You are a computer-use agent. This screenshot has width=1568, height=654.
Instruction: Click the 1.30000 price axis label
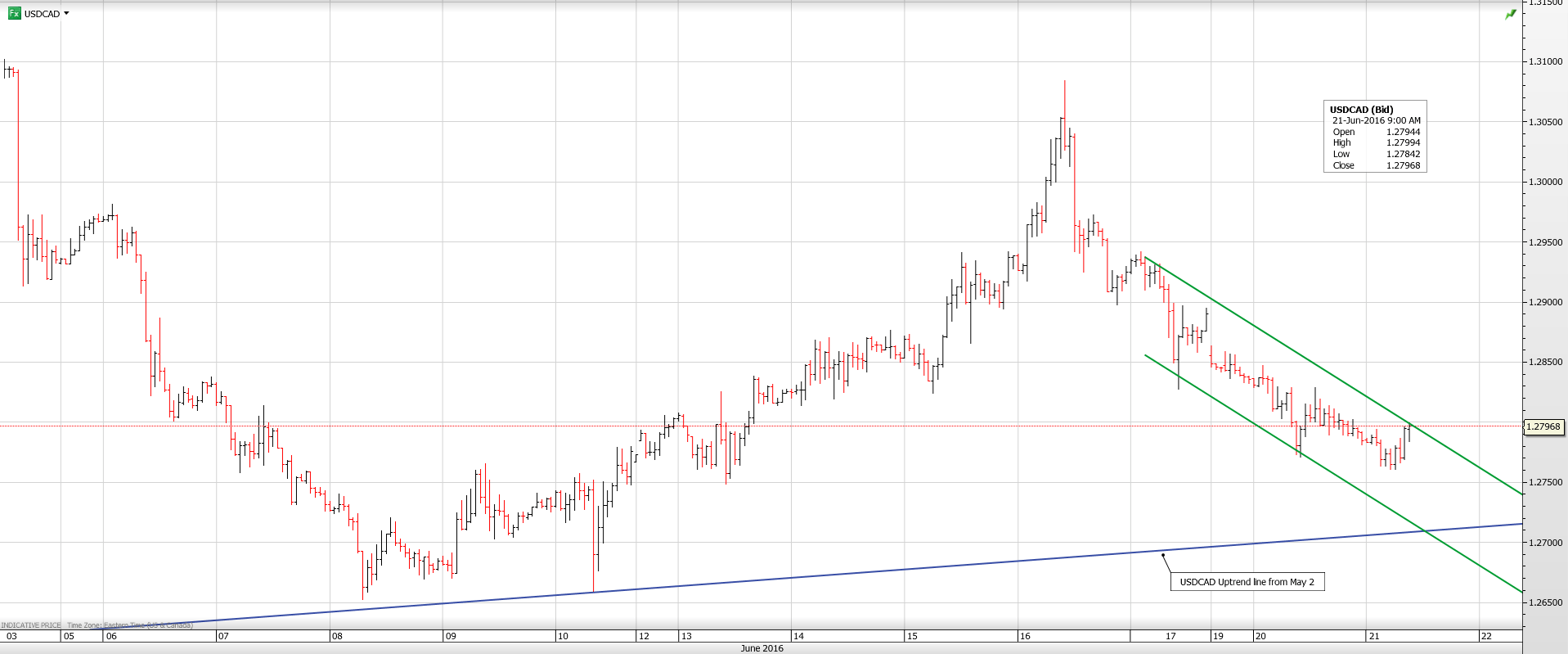1545,182
